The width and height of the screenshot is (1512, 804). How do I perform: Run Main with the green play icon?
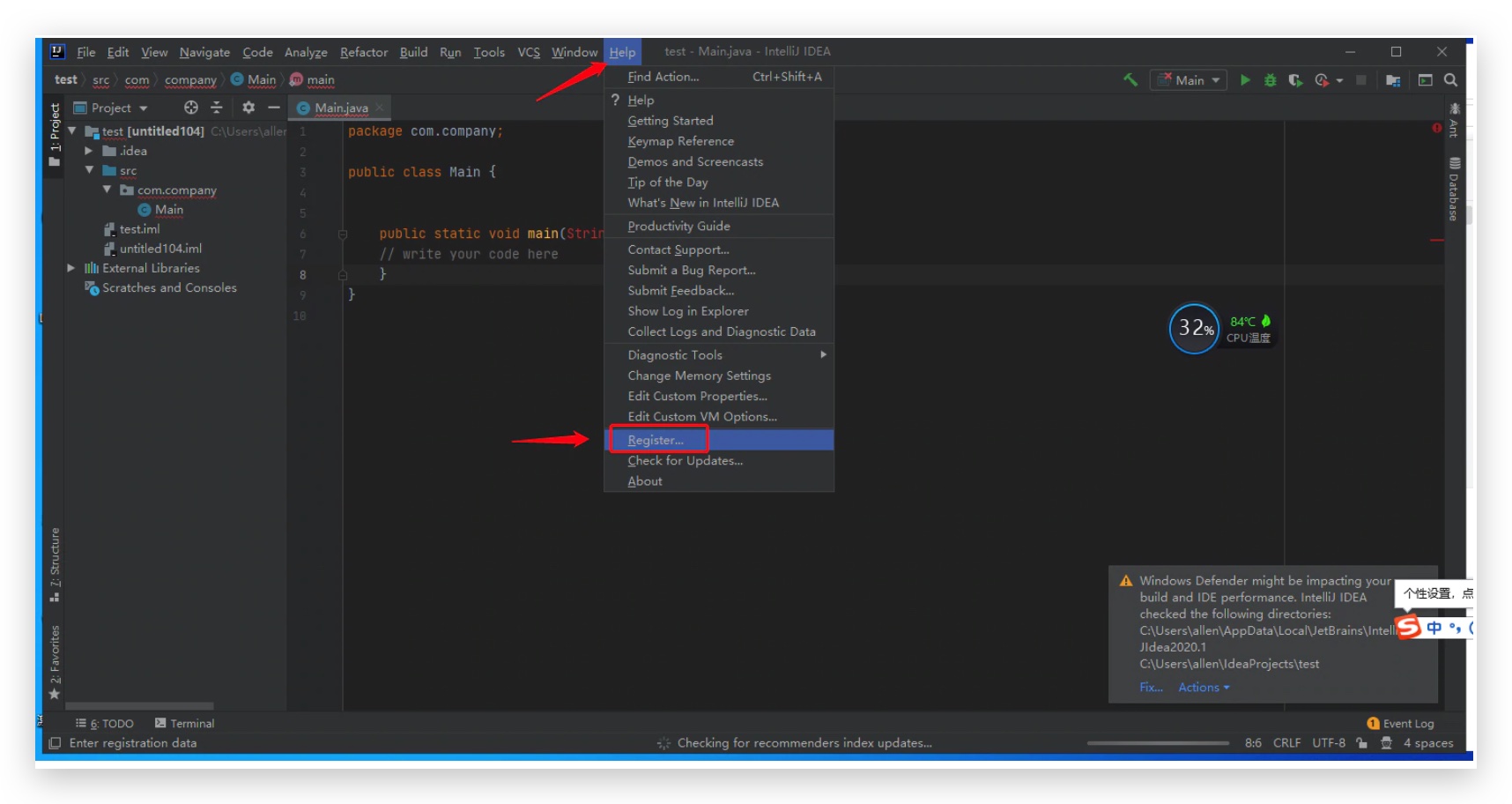pyautogui.click(x=1245, y=79)
